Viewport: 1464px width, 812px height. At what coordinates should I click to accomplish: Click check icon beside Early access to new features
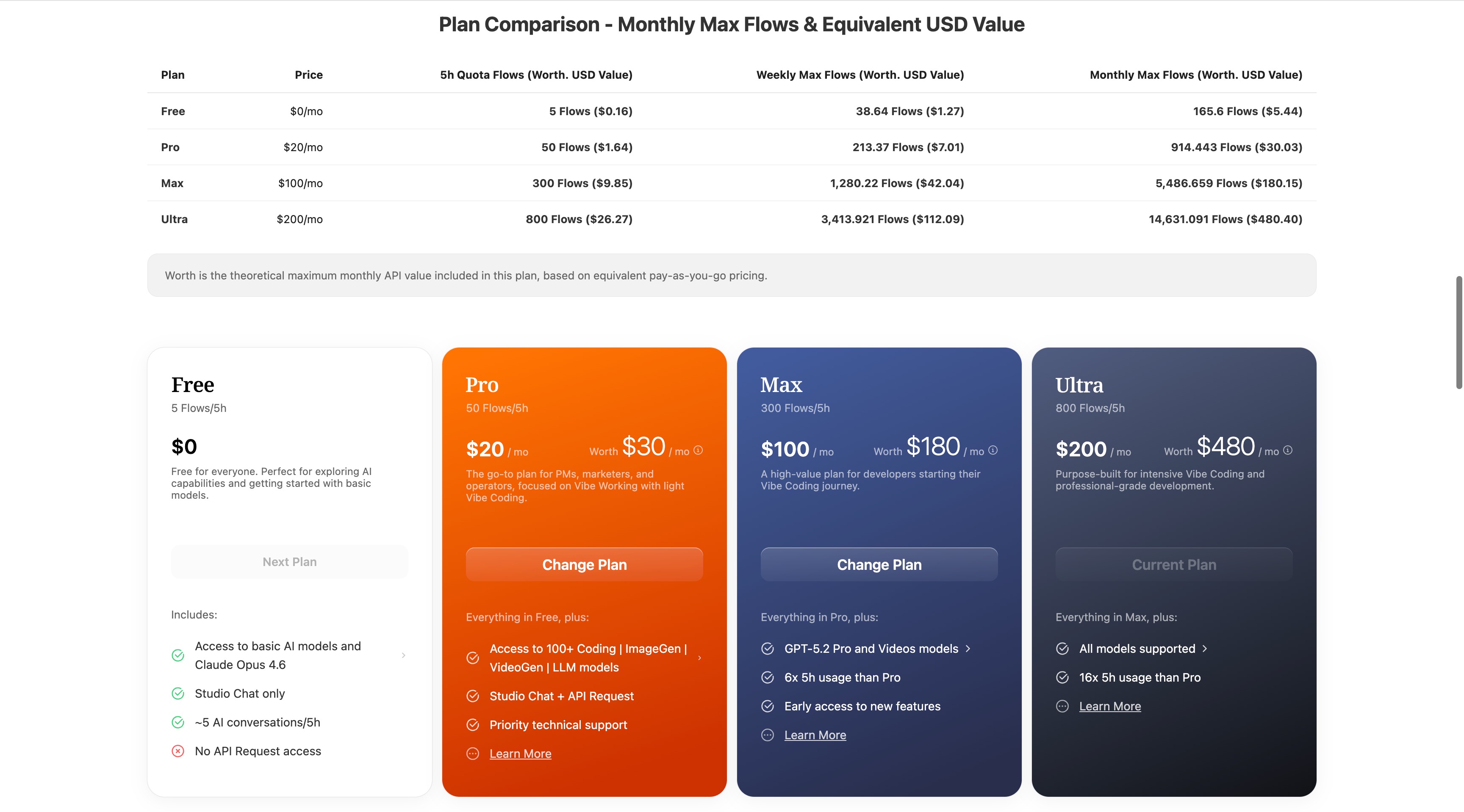click(x=767, y=706)
